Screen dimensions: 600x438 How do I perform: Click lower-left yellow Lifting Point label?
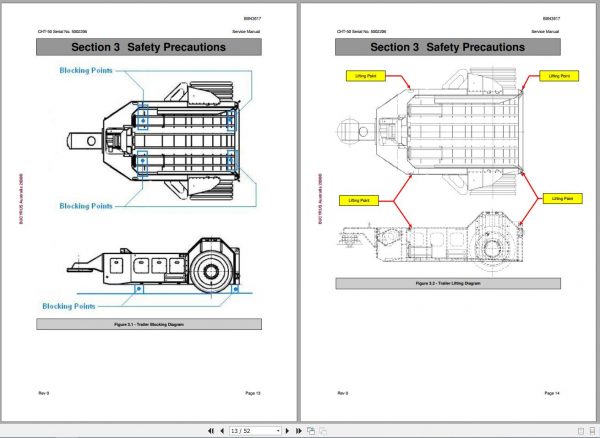tap(359, 200)
